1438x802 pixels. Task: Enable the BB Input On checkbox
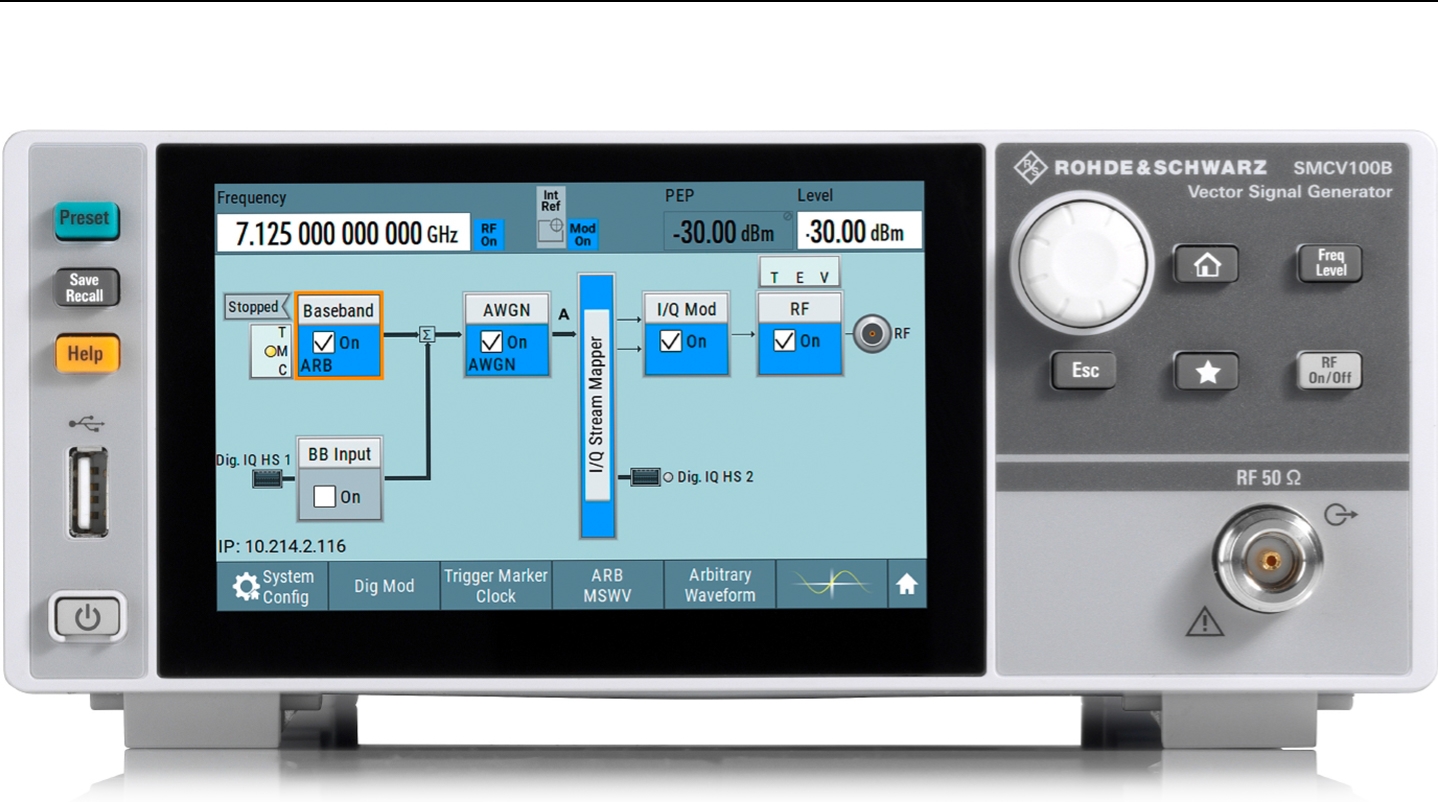click(324, 497)
